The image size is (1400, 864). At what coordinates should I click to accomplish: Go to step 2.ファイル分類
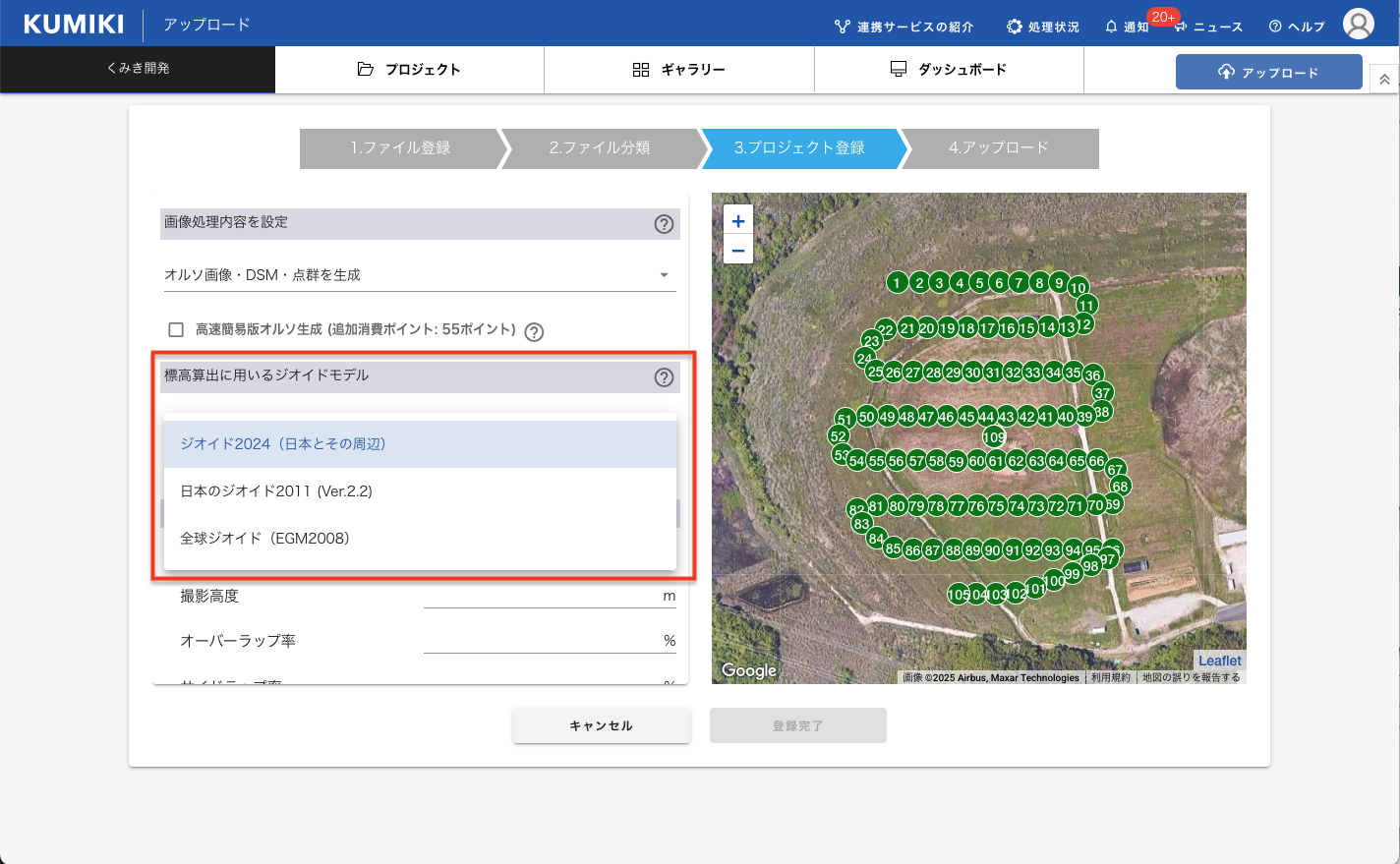coord(600,148)
